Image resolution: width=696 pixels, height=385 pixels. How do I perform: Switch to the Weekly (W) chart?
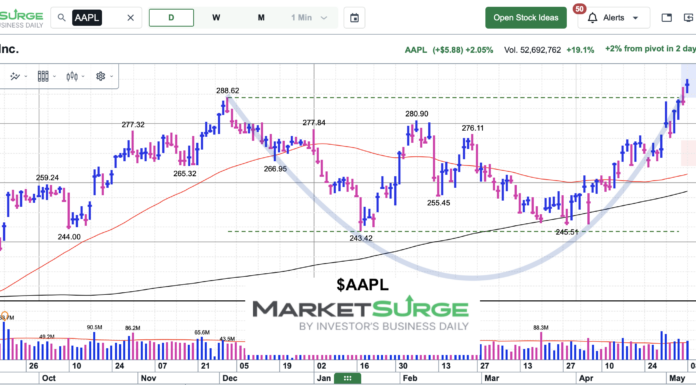click(x=216, y=18)
